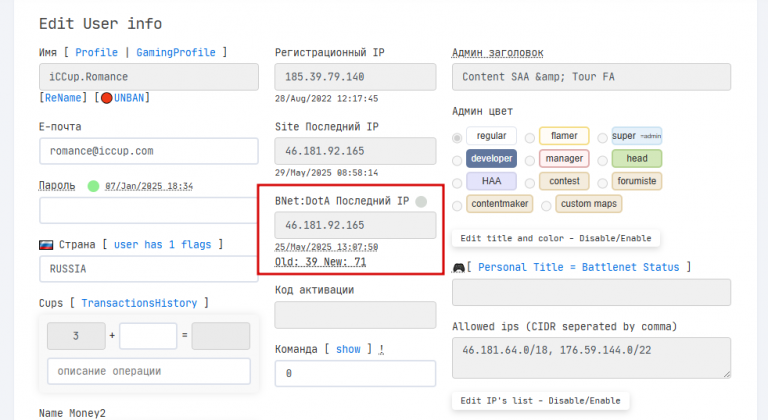Click the Site Последний IP field
The image size is (768, 420).
click(x=355, y=151)
